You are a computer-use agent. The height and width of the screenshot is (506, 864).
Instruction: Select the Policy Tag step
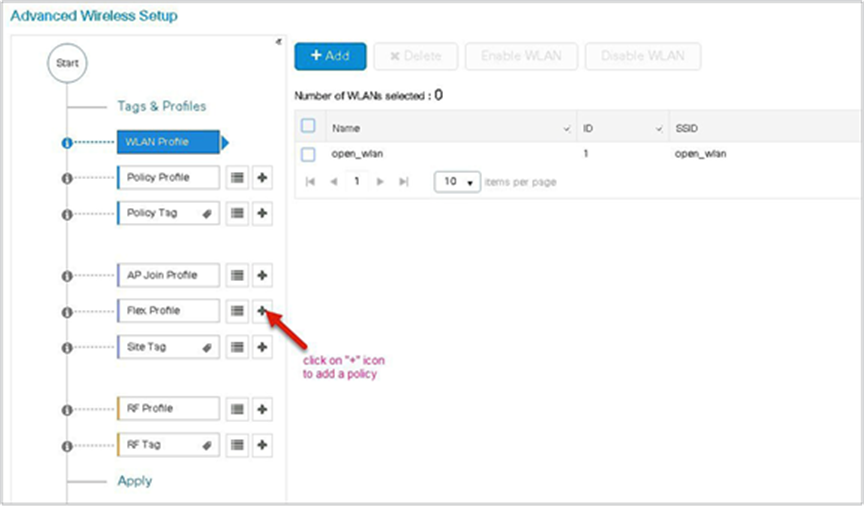(169, 213)
